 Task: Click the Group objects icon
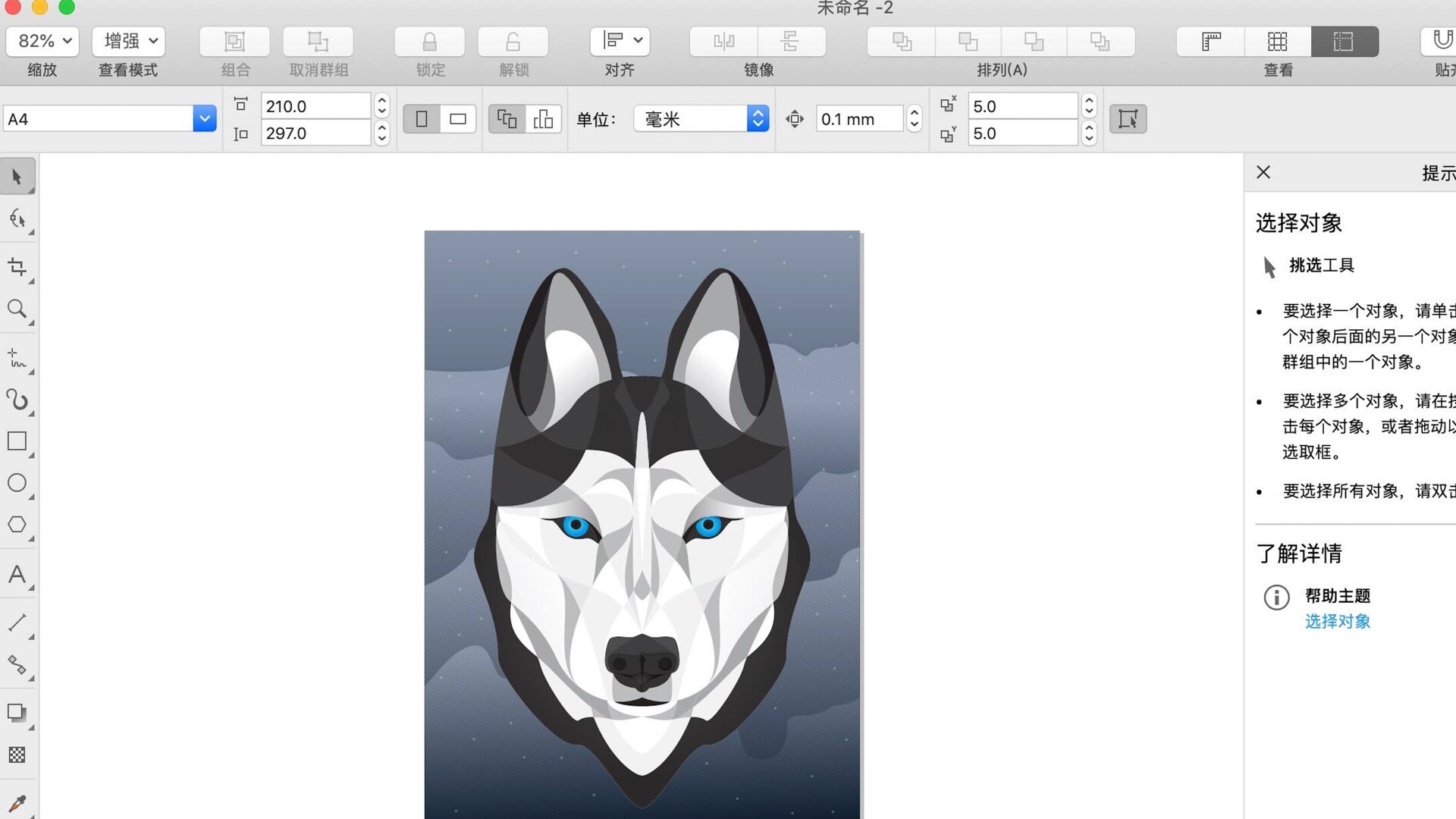click(234, 41)
